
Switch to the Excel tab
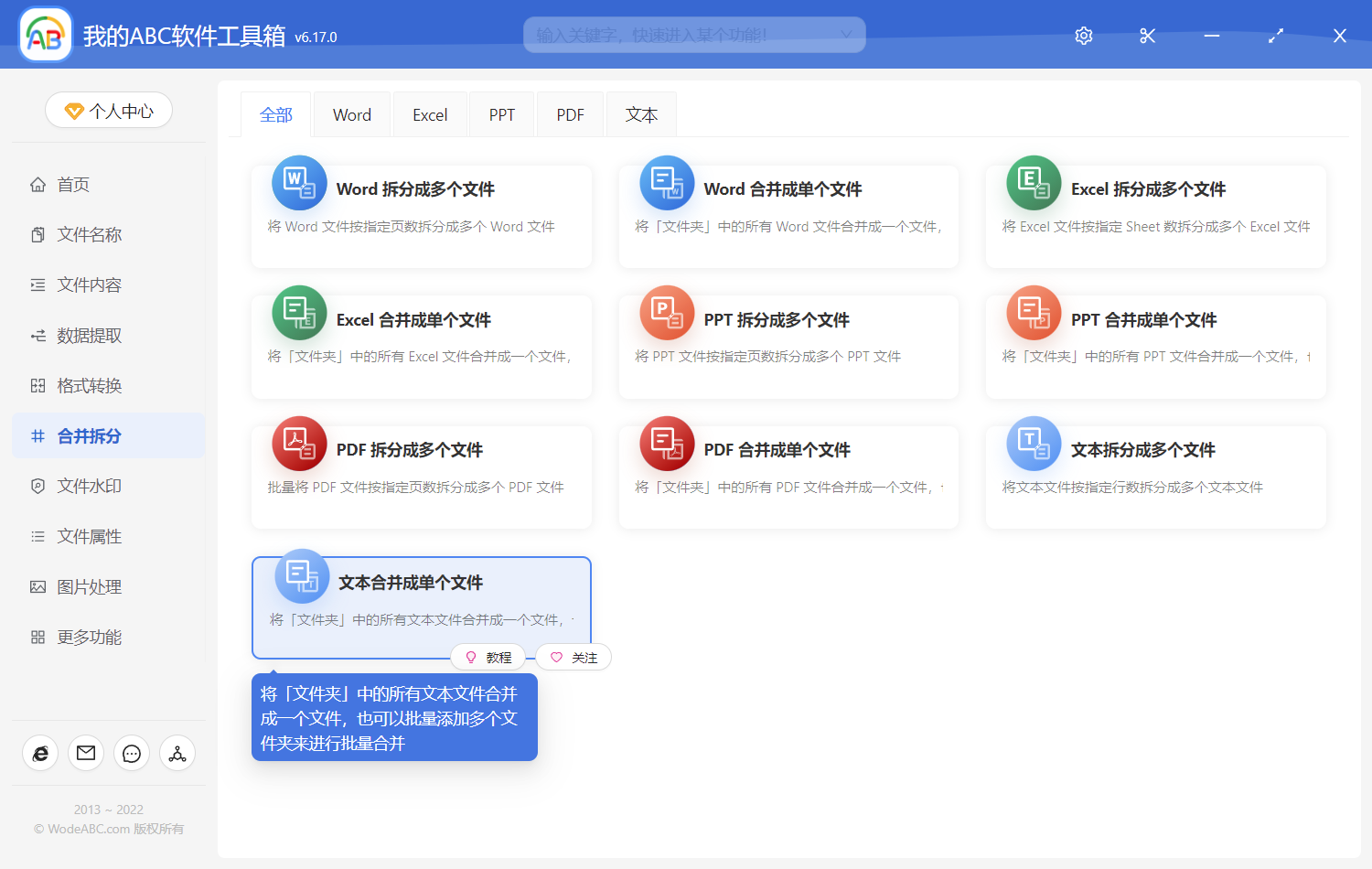click(430, 115)
